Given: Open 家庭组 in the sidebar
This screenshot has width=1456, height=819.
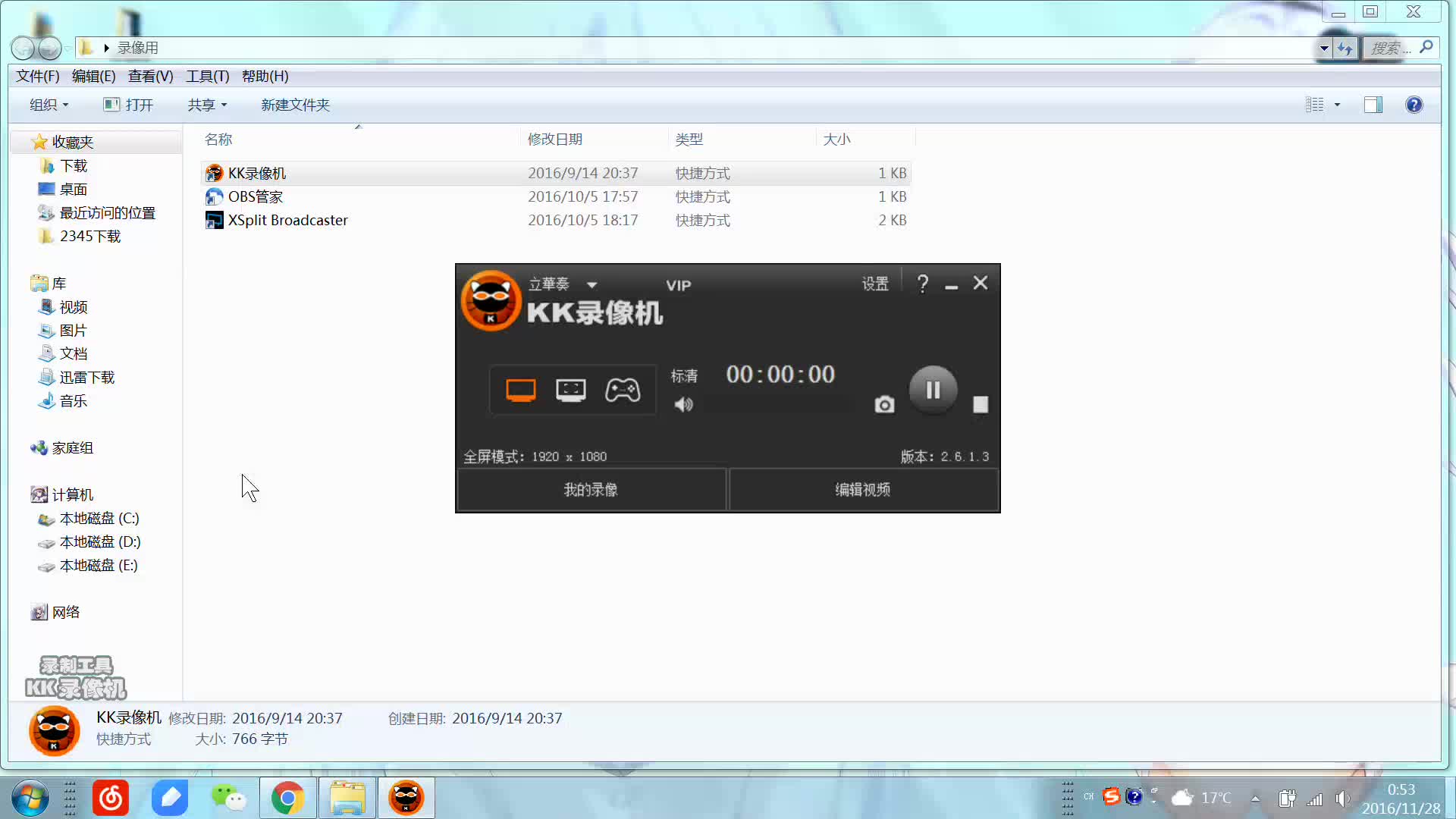Looking at the screenshot, I should (73, 448).
